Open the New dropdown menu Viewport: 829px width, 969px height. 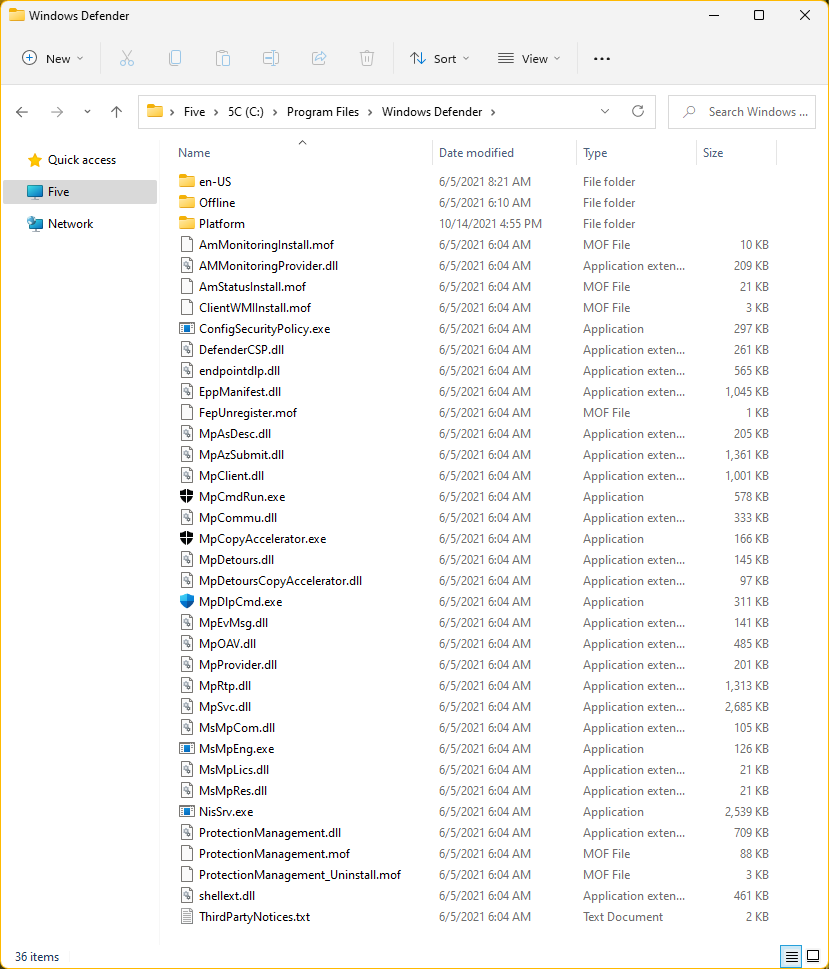click(53, 59)
